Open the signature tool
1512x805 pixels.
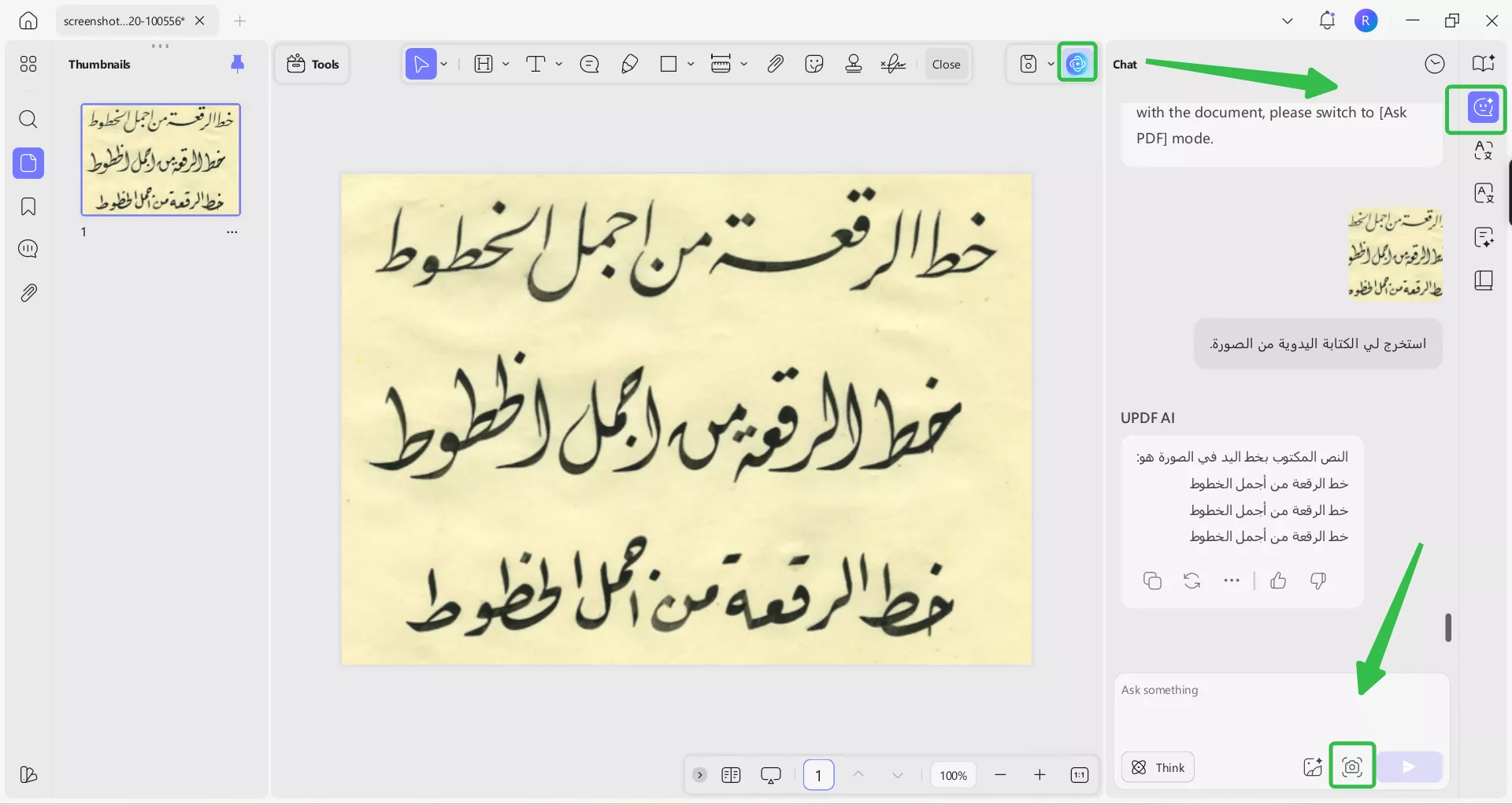[893, 65]
